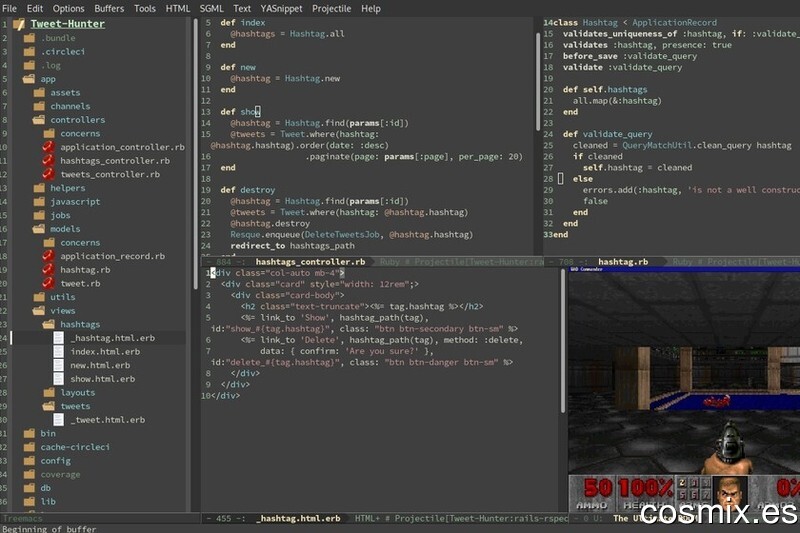This screenshot has width=800, height=533.
Task: Expand the javascript folder icon
Action: 39,201
